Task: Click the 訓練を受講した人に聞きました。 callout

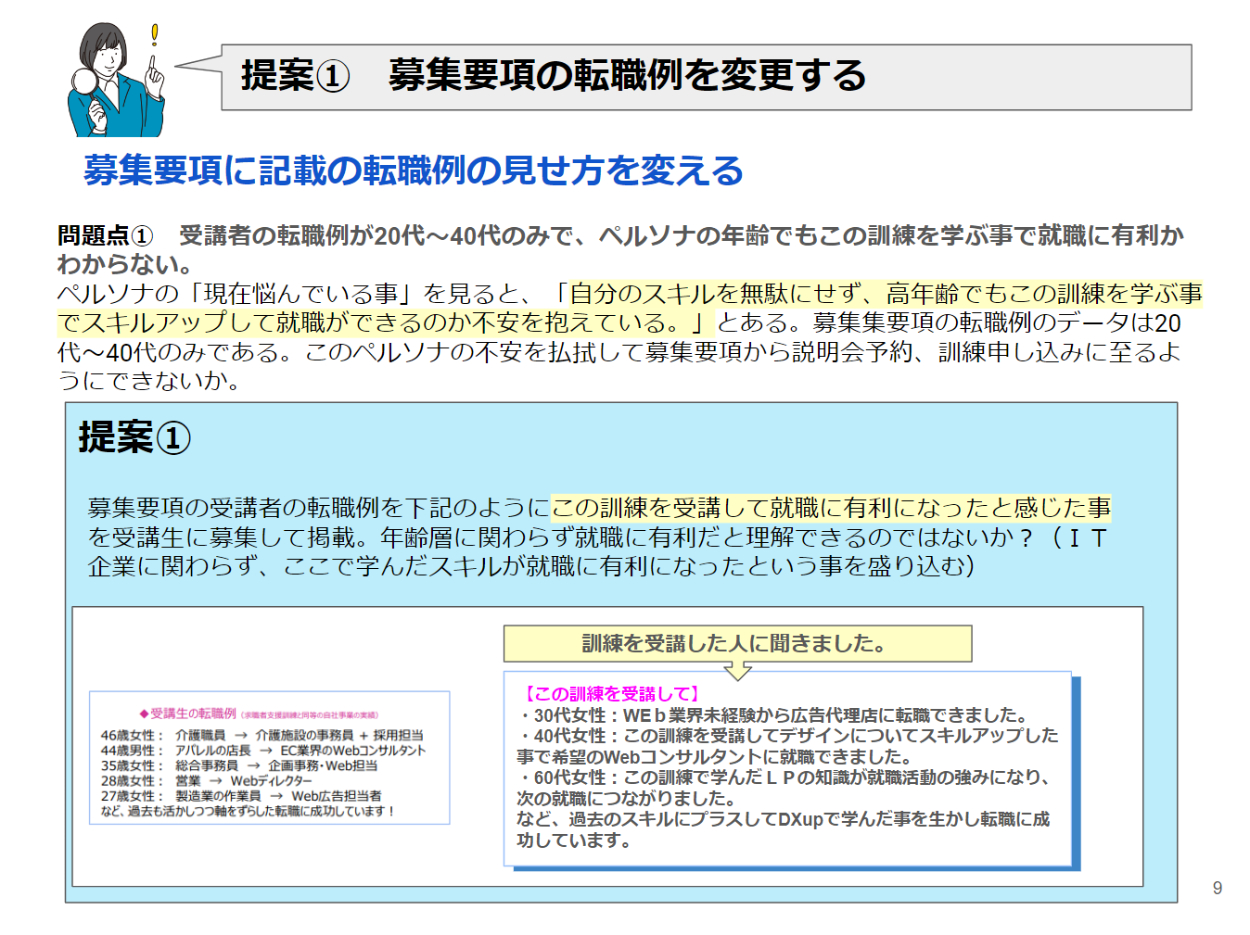Action: point(736,644)
